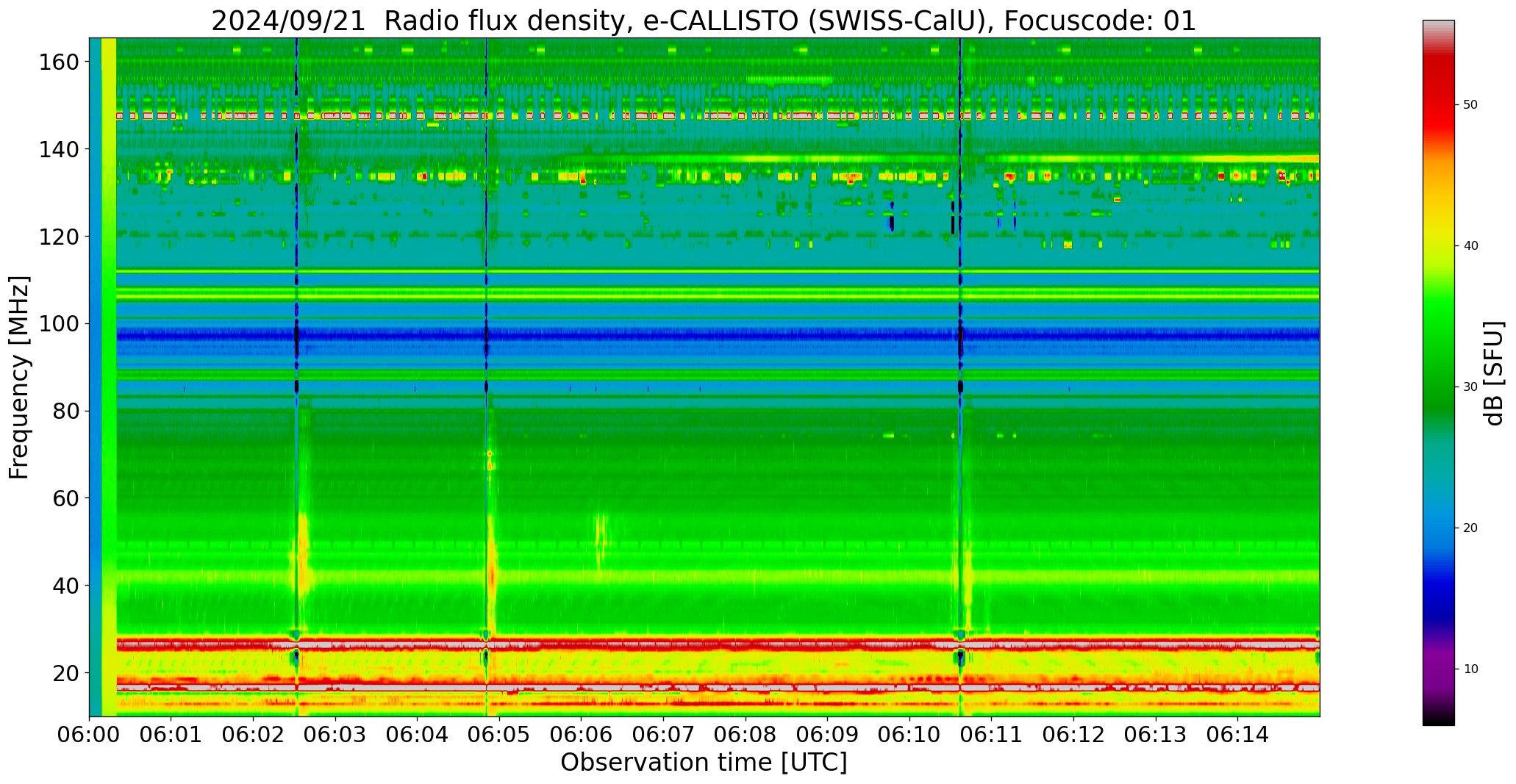Click the 100 frequency tick label
The width and height of the screenshot is (1516, 784).
pyautogui.click(x=59, y=324)
